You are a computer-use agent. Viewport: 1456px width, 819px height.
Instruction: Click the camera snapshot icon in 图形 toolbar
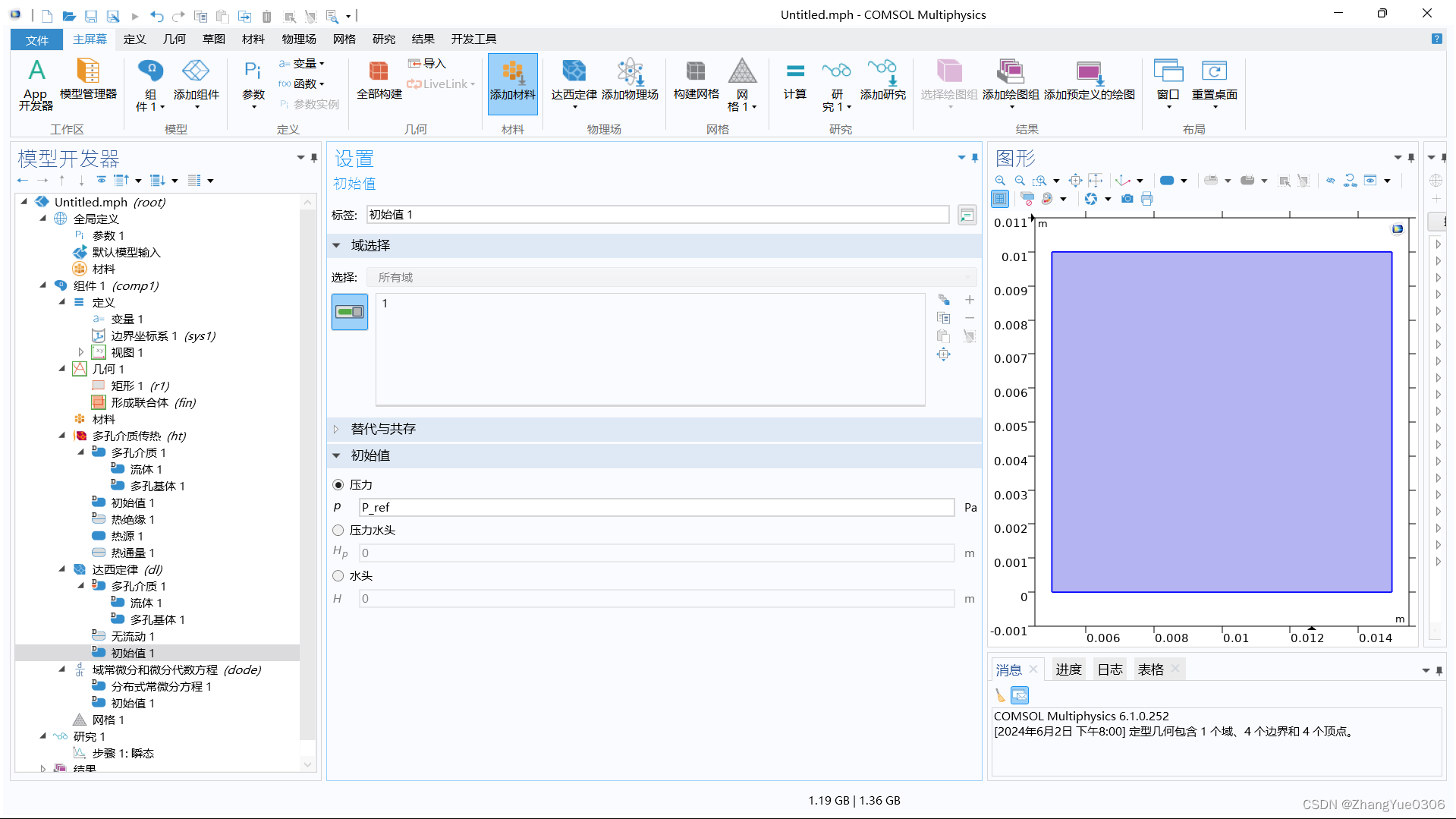pyautogui.click(x=1127, y=199)
